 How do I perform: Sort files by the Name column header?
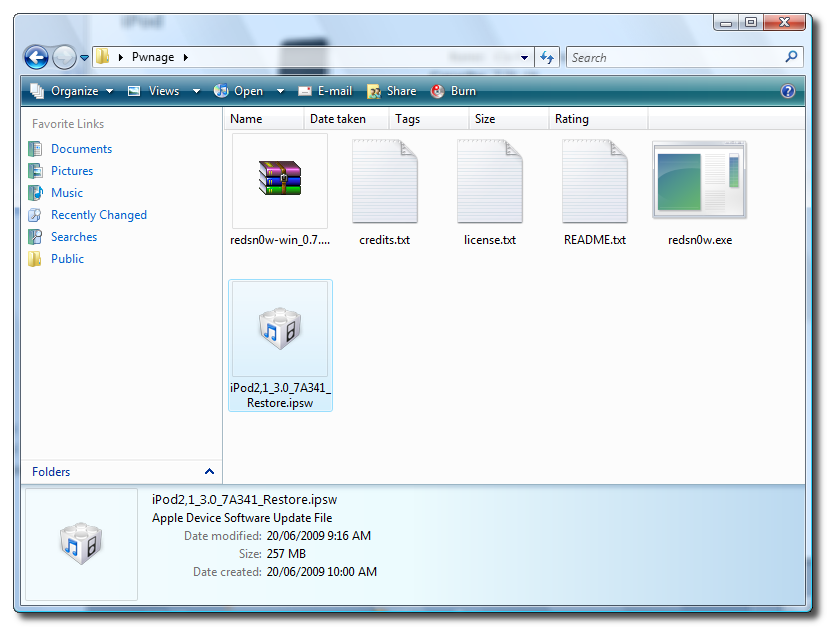pos(246,119)
